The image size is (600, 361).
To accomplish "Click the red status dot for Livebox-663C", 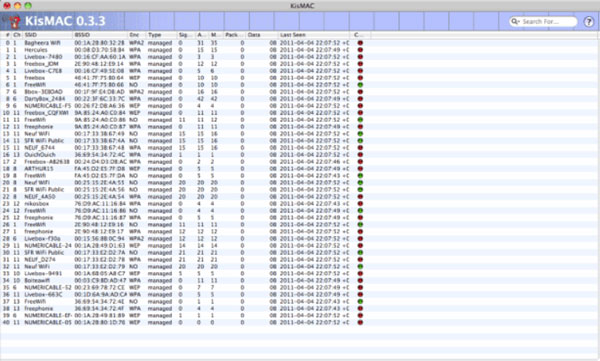I will [360, 294].
